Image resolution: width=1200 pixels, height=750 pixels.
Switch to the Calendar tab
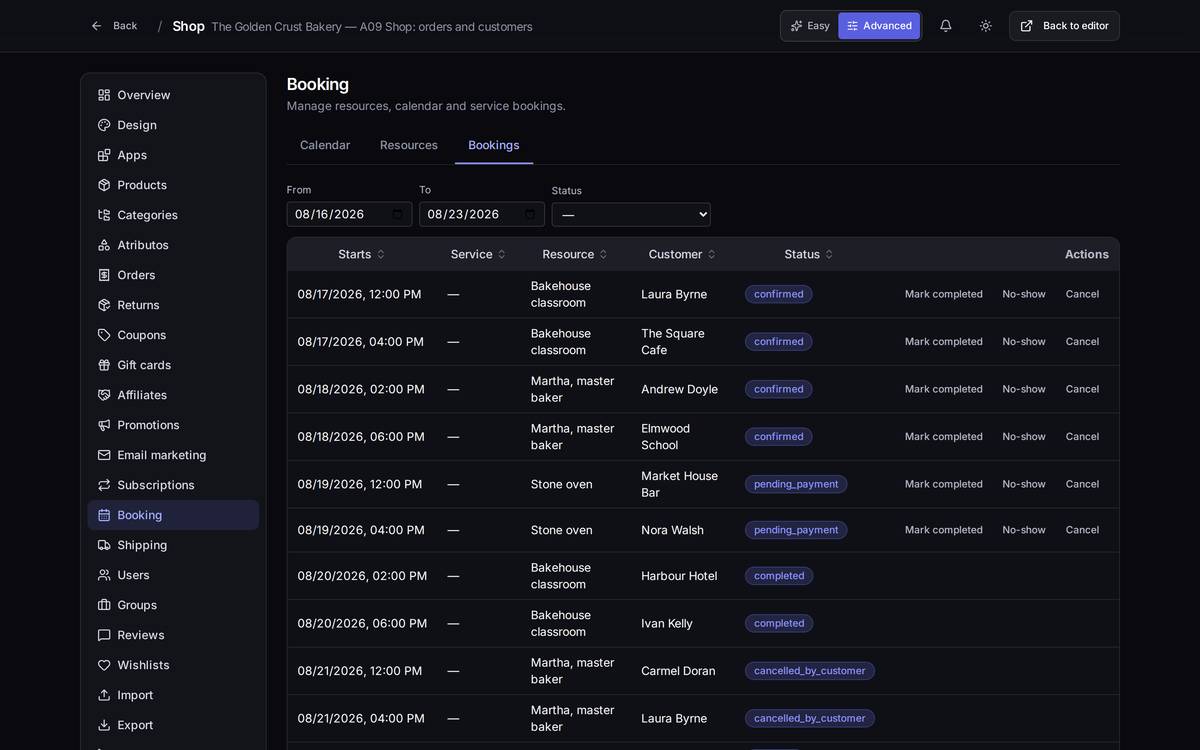tap(325, 145)
